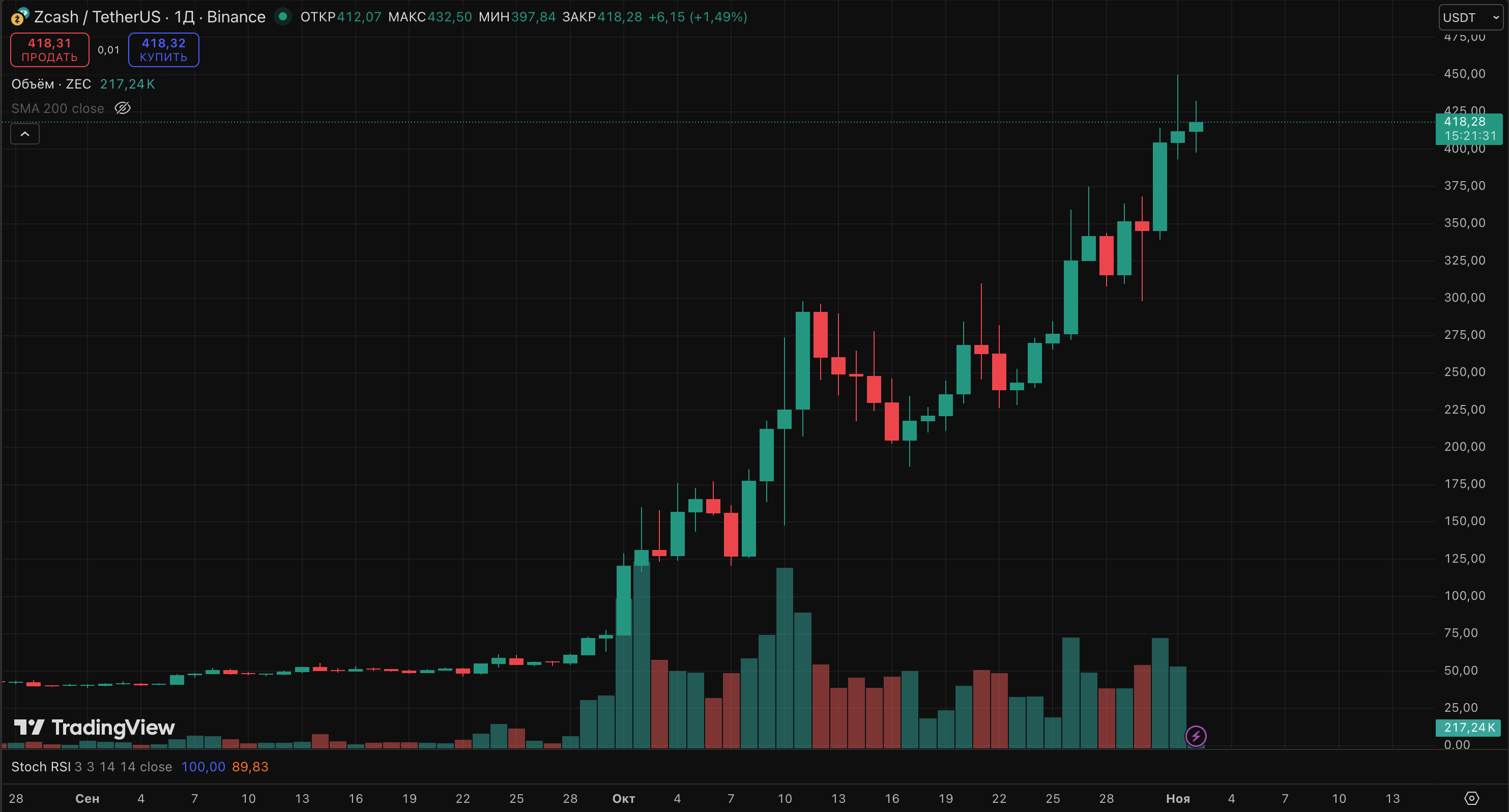Collapse the indicator legend with chevron

click(24, 134)
